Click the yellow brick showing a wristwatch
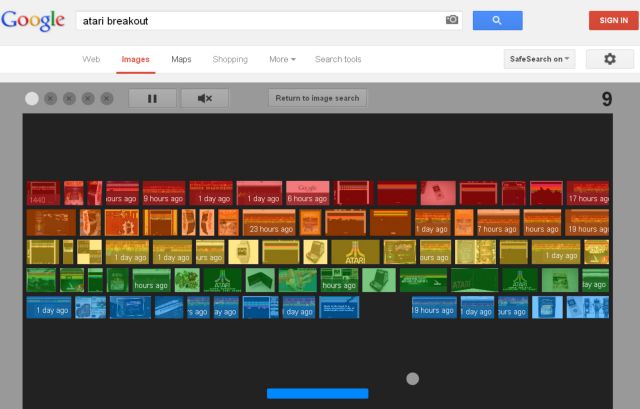The width and height of the screenshot is (640, 409). coord(243,252)
